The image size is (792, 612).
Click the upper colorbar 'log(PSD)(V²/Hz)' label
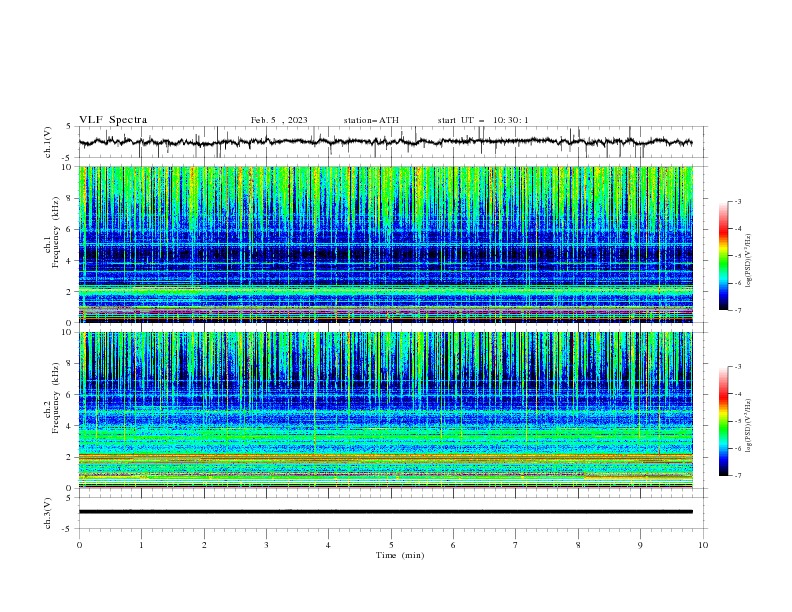tap(749, 261)
